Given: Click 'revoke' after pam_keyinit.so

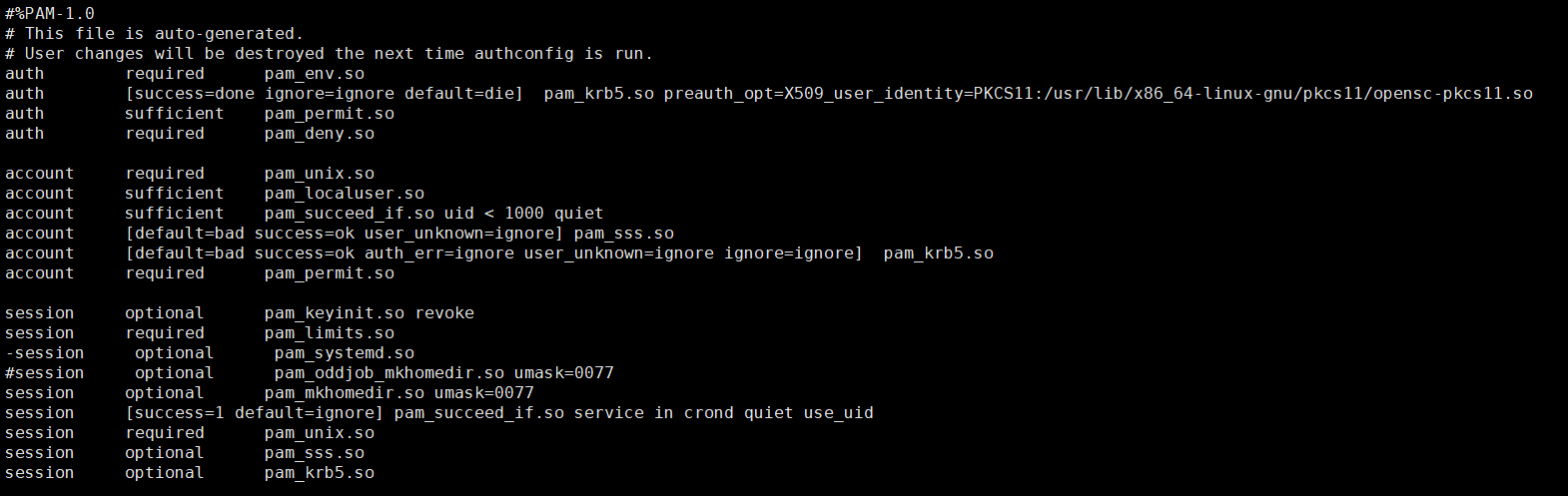Looking at the screenshot, I should pos(444,313).
